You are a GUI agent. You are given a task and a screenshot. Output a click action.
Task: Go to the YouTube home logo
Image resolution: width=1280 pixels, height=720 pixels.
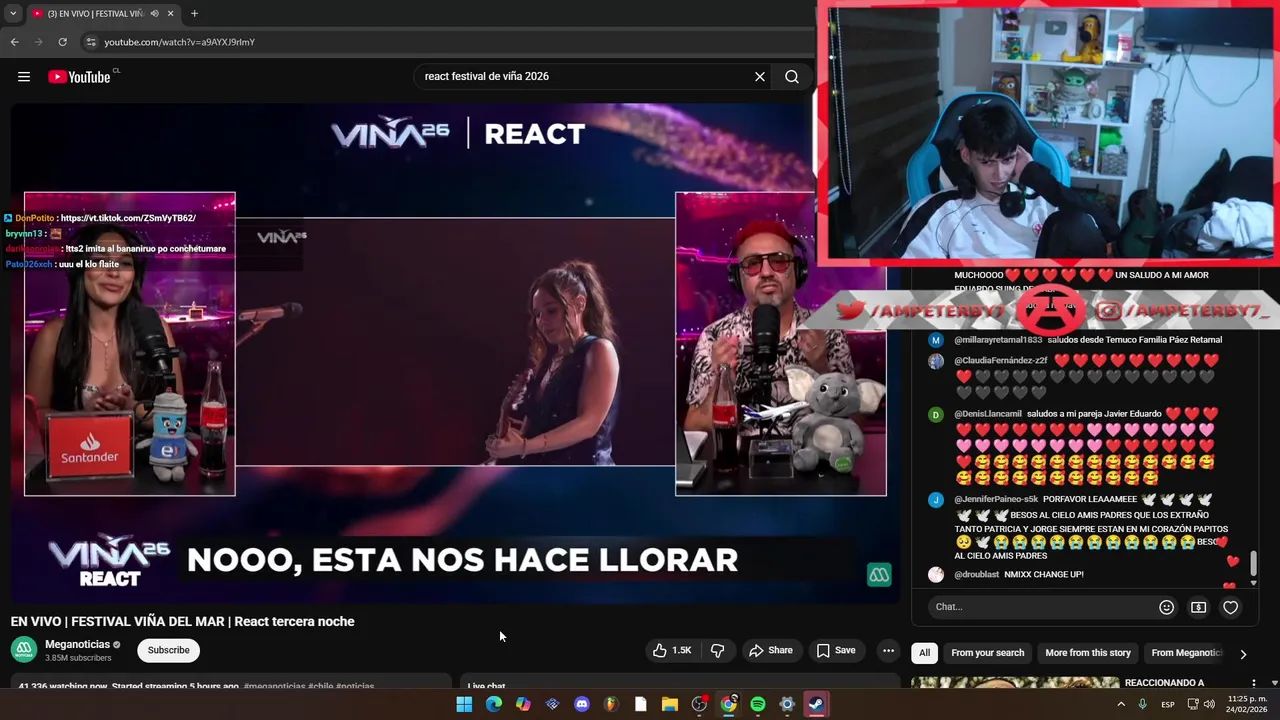79,77
